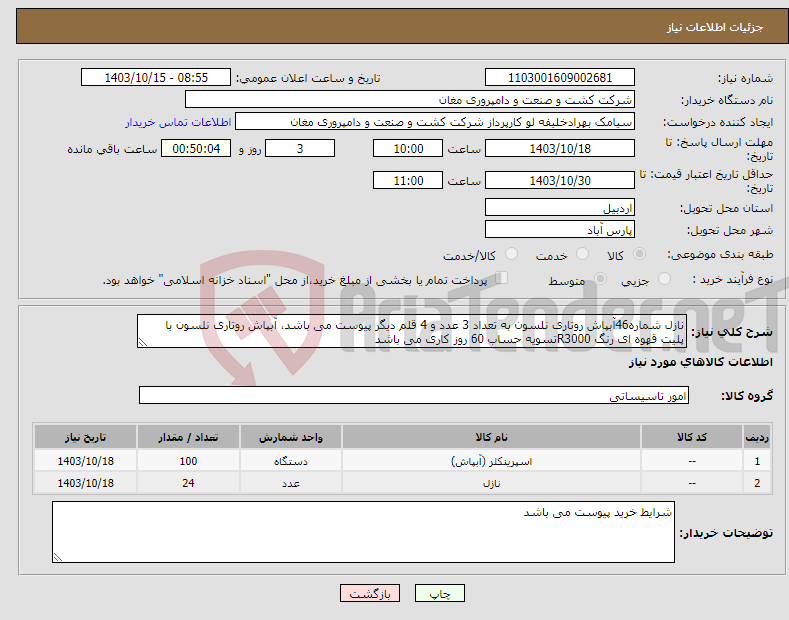The height and width of the screenshot is (620, 789).
Task: Click the گروه کالا field امور تاسیساتی
Action: pos(414,396)
